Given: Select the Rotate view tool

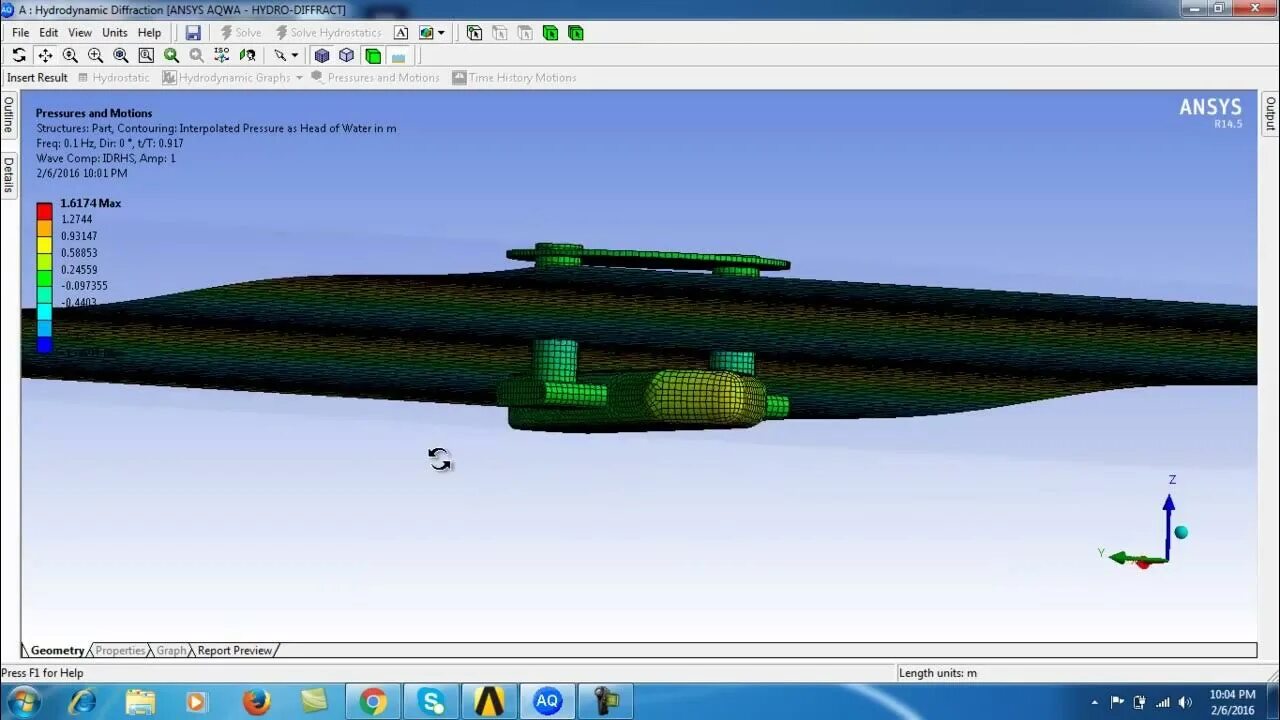Looking at the screenshot, I should 19,55.
